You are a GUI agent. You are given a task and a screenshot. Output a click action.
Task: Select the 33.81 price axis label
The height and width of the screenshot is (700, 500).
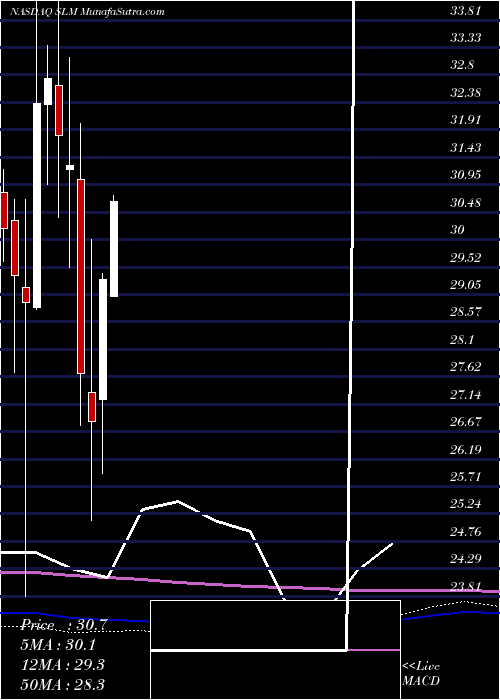[x=466, y=11]
